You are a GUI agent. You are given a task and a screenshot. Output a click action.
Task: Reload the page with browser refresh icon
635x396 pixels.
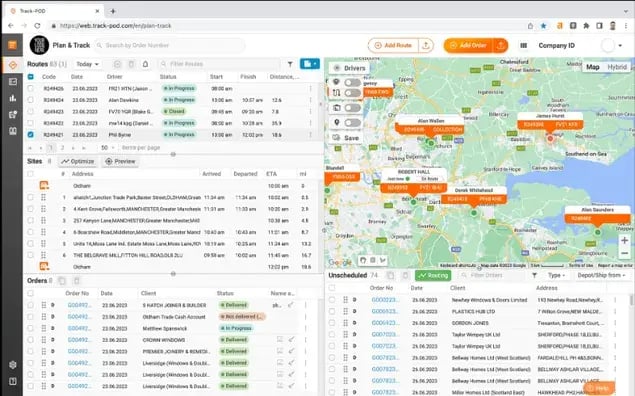point(37,26)
